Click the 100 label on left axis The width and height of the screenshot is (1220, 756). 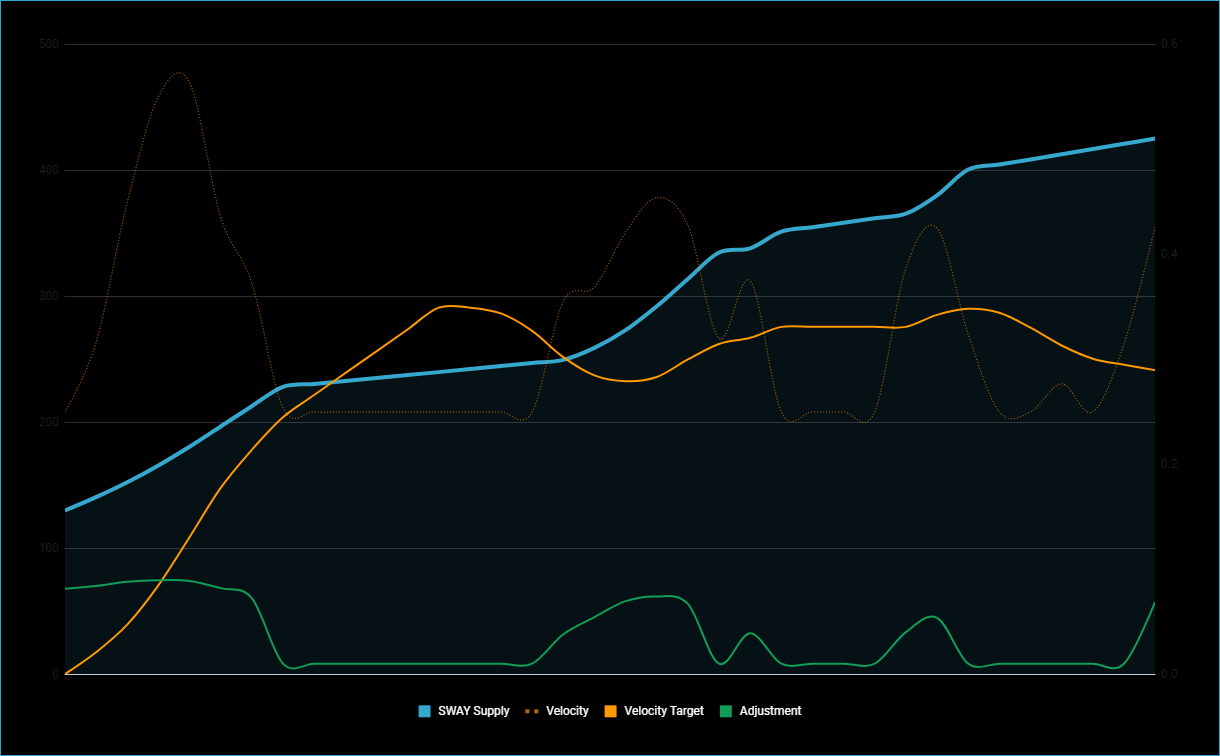(48, 548)
